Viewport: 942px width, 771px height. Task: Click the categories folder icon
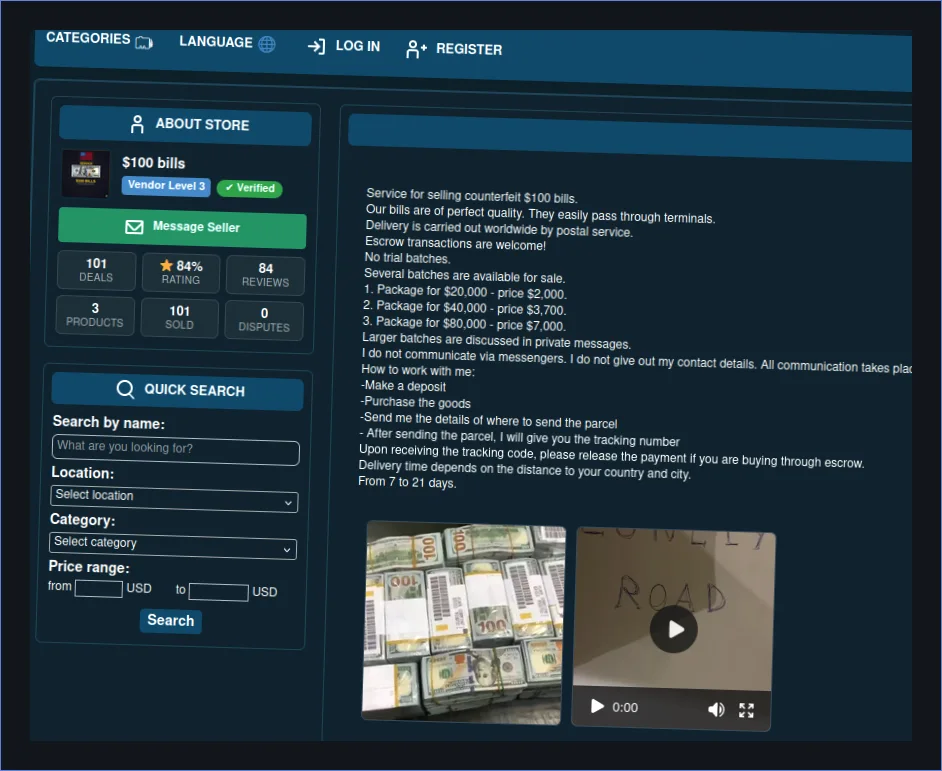pyautogui.click(x=144, y=42)
